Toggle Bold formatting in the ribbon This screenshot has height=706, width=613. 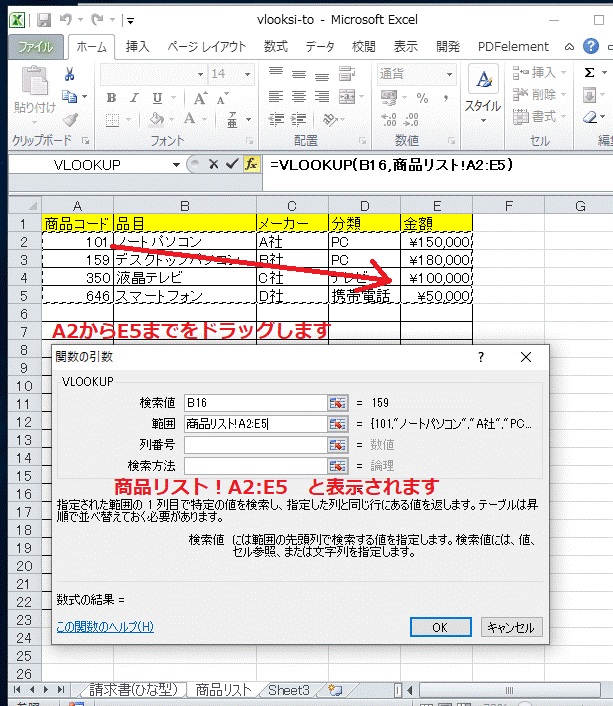click(x=111, y=98)
